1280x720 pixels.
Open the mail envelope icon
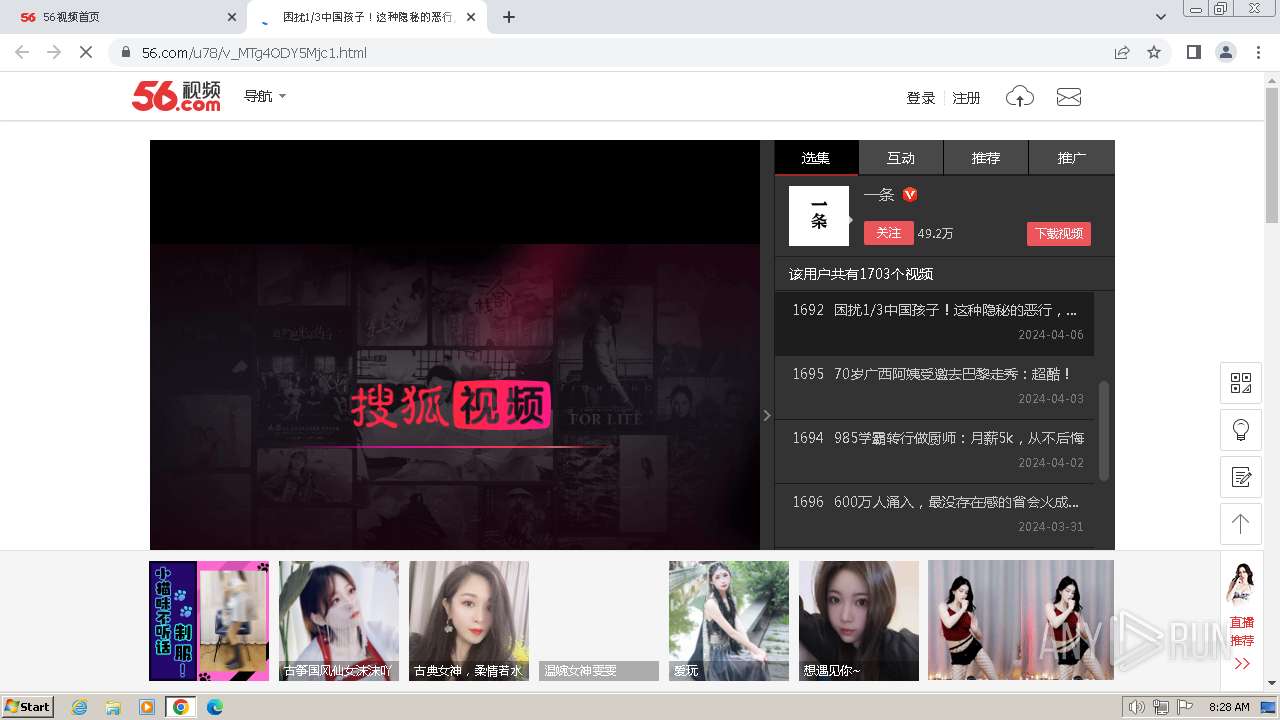coord(1069,97)
